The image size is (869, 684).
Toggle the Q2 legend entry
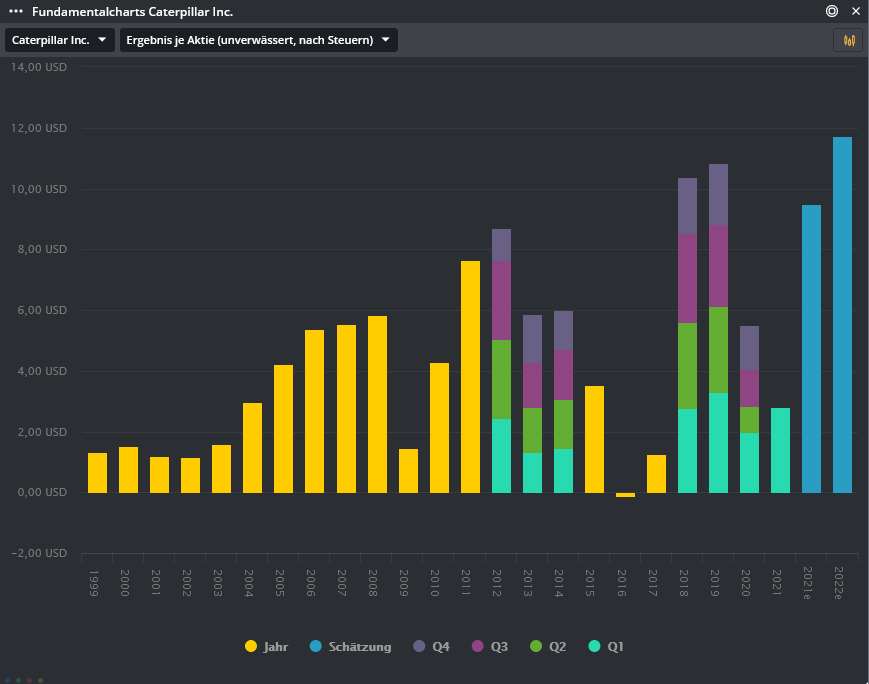pos(548,646)
